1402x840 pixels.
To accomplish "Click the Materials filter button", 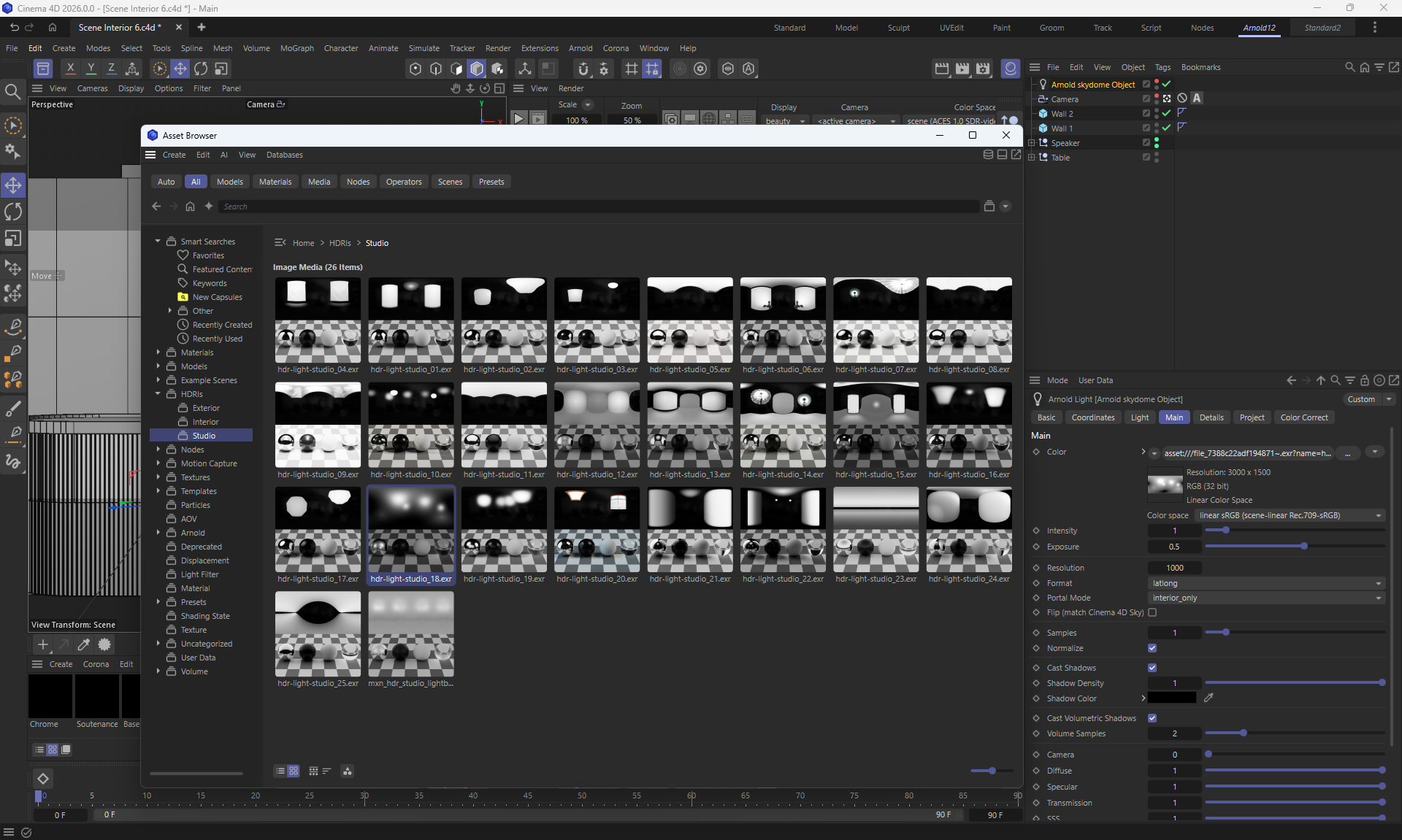I will click(275, 182).
